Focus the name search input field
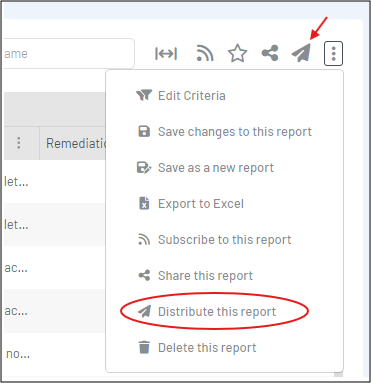The width and height of the screenshot is (371, 383). point(68,53)
